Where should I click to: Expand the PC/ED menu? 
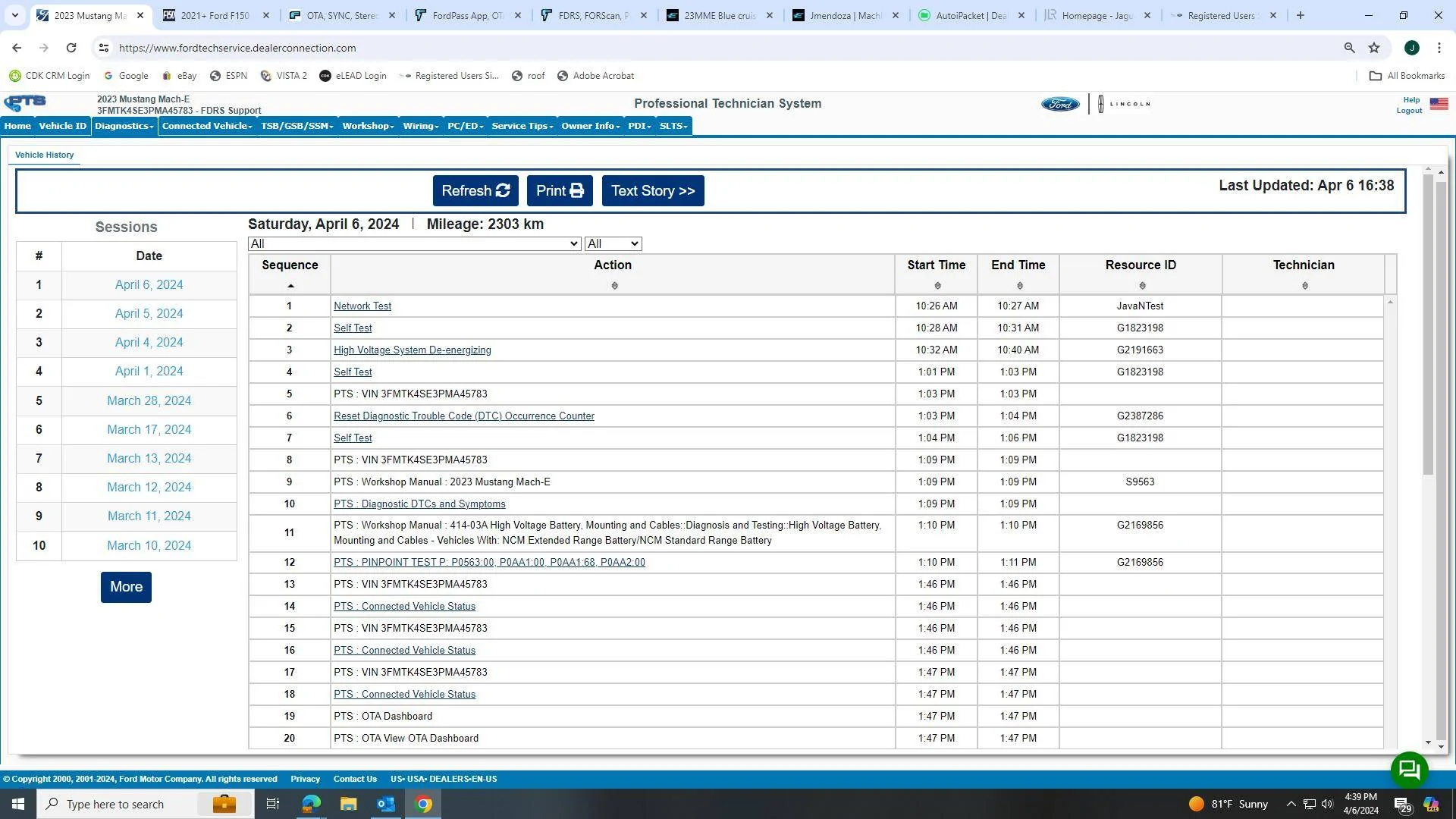click(465, 126)
